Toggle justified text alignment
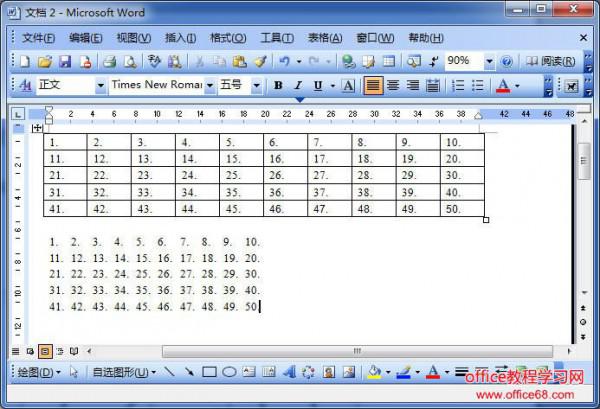This screenshot has height=409, width=600. 373,85
